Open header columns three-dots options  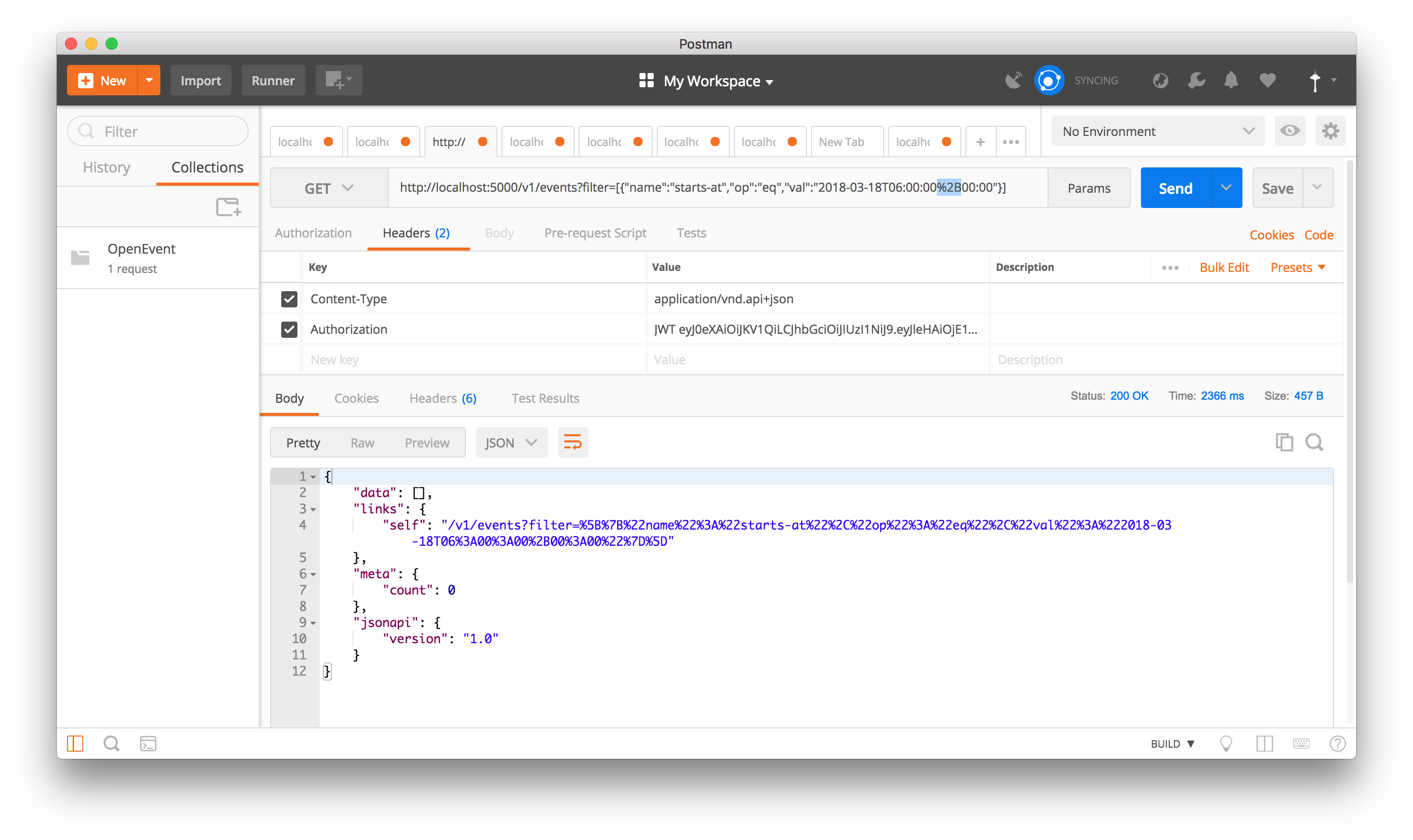click(x=1170, y=268)
